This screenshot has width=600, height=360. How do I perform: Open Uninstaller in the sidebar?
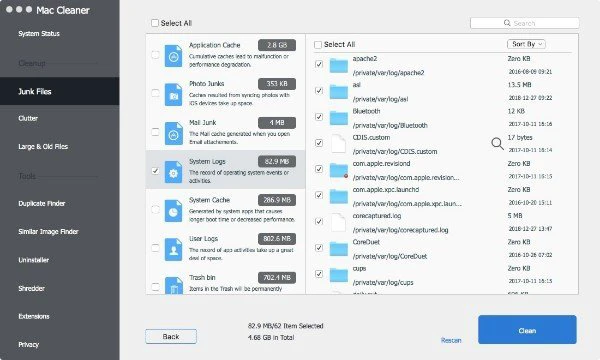34,260
